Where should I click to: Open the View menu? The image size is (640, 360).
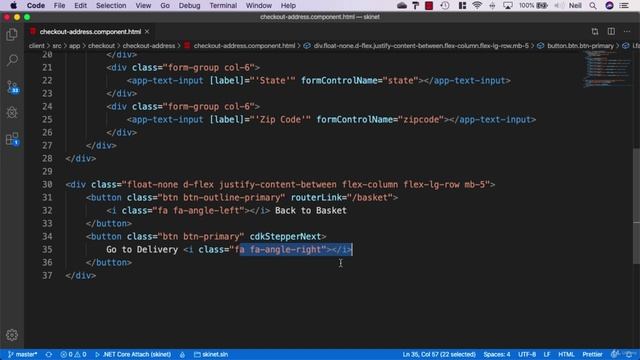coord(143,5)
